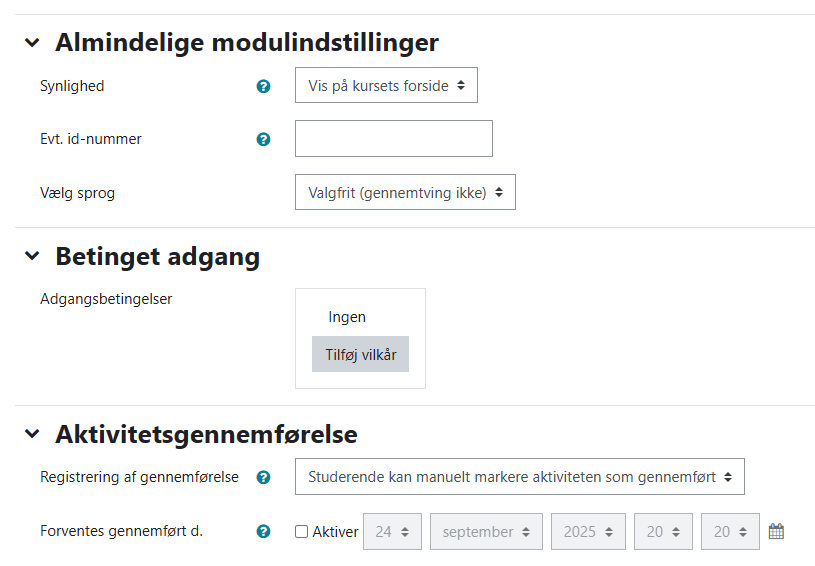Enable the Aktiver checkbox
The height and width of the screenshot is (566, 815).
click(301, 532)
